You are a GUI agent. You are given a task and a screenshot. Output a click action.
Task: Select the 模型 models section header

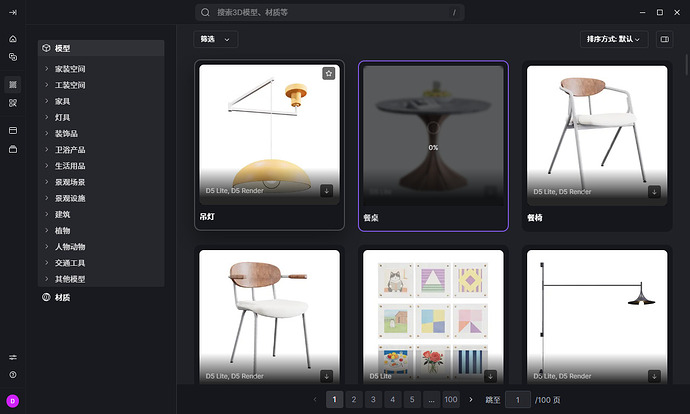[62, 48]
